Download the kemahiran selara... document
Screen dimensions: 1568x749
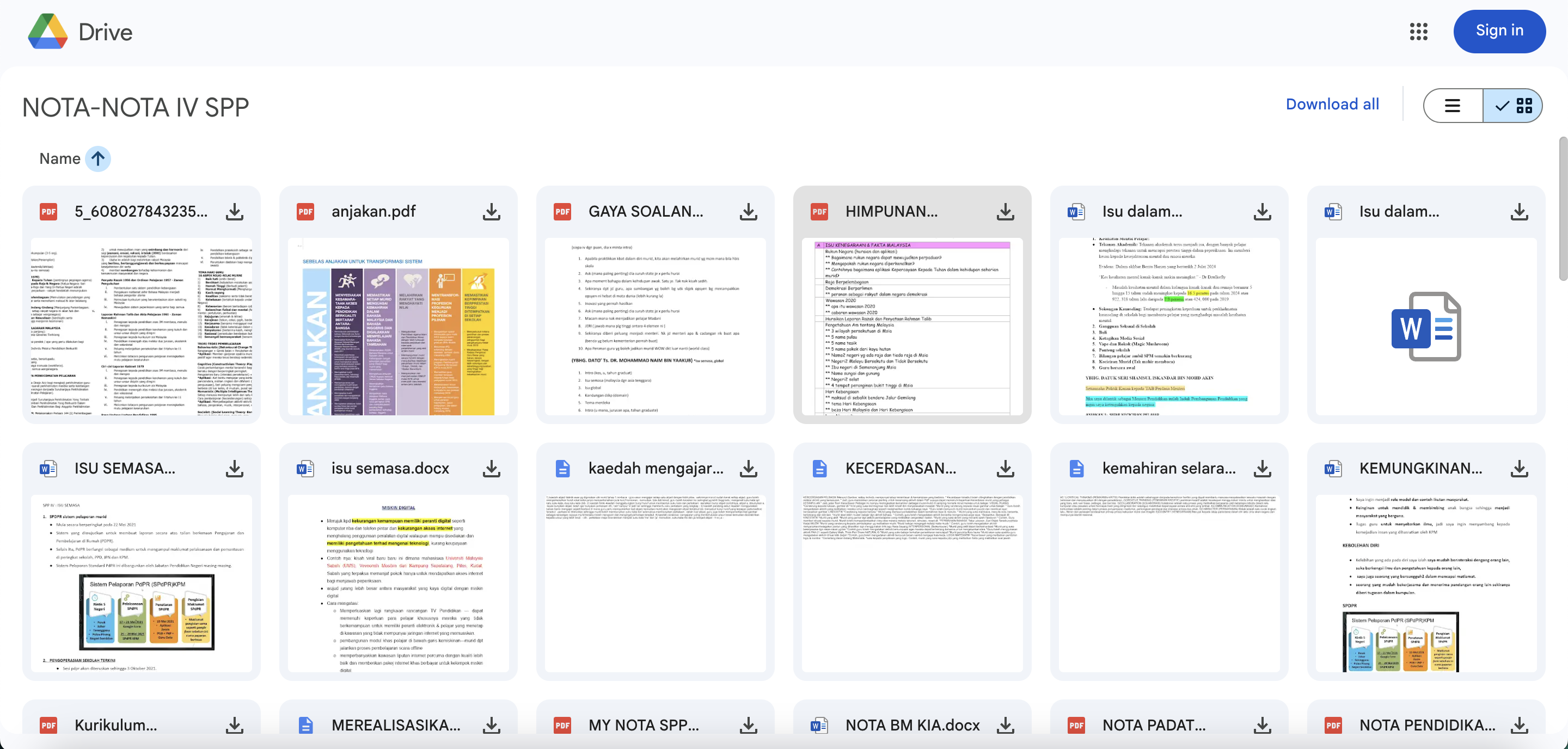[1262, 469]
